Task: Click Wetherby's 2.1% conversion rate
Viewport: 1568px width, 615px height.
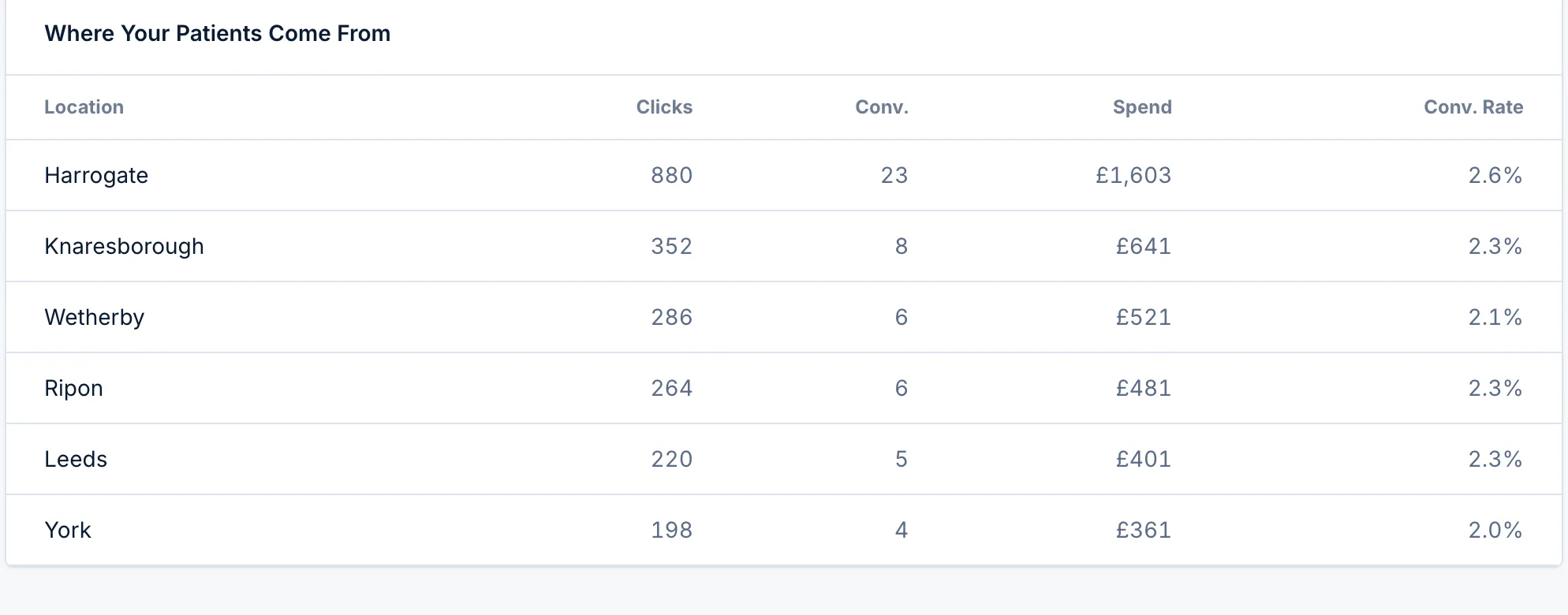Action: click(x=1495, y=317)
